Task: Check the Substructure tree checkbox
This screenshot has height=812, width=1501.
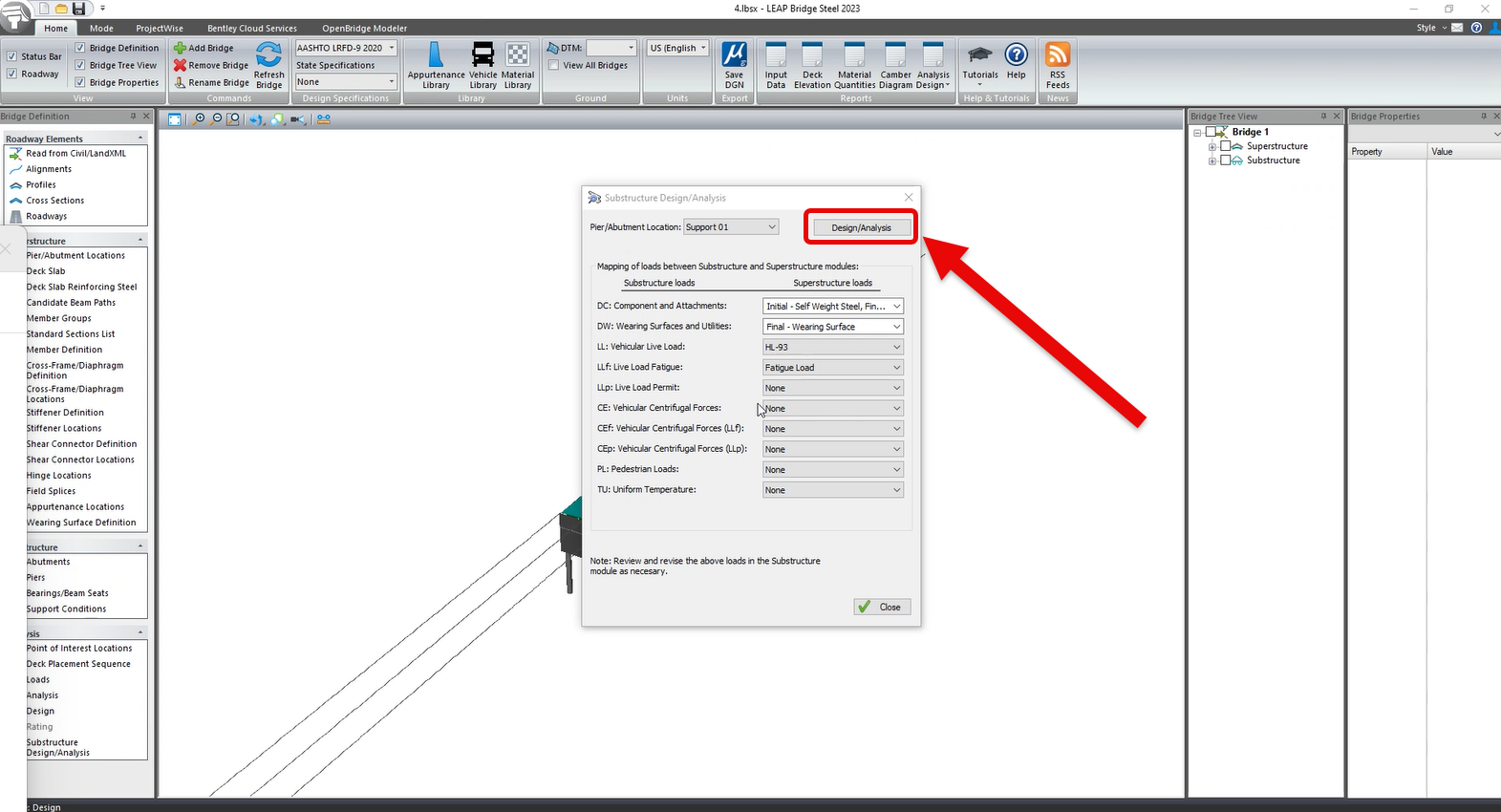Action: tap(1226, 160)
